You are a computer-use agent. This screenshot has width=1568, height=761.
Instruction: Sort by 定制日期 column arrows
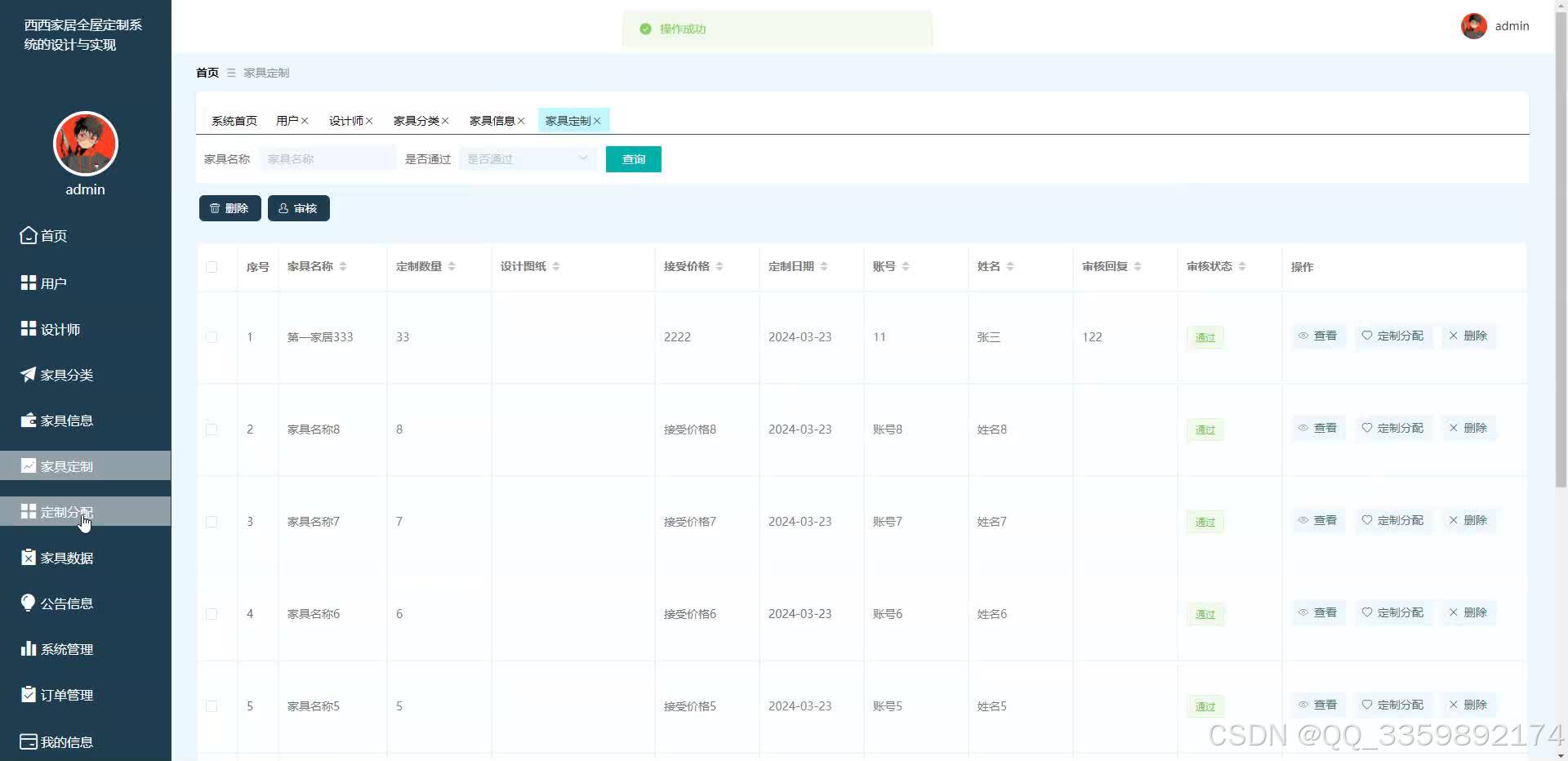point(824,266)
